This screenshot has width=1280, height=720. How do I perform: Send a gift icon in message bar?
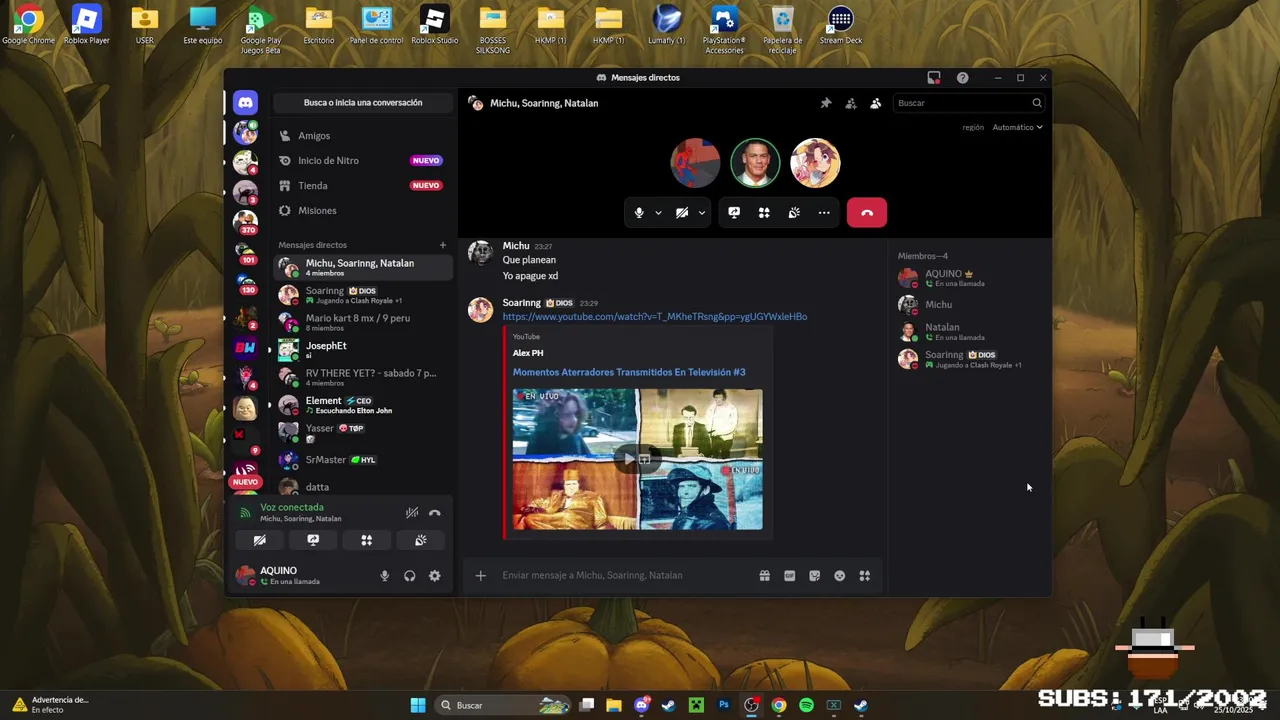(x=765, y=576)
